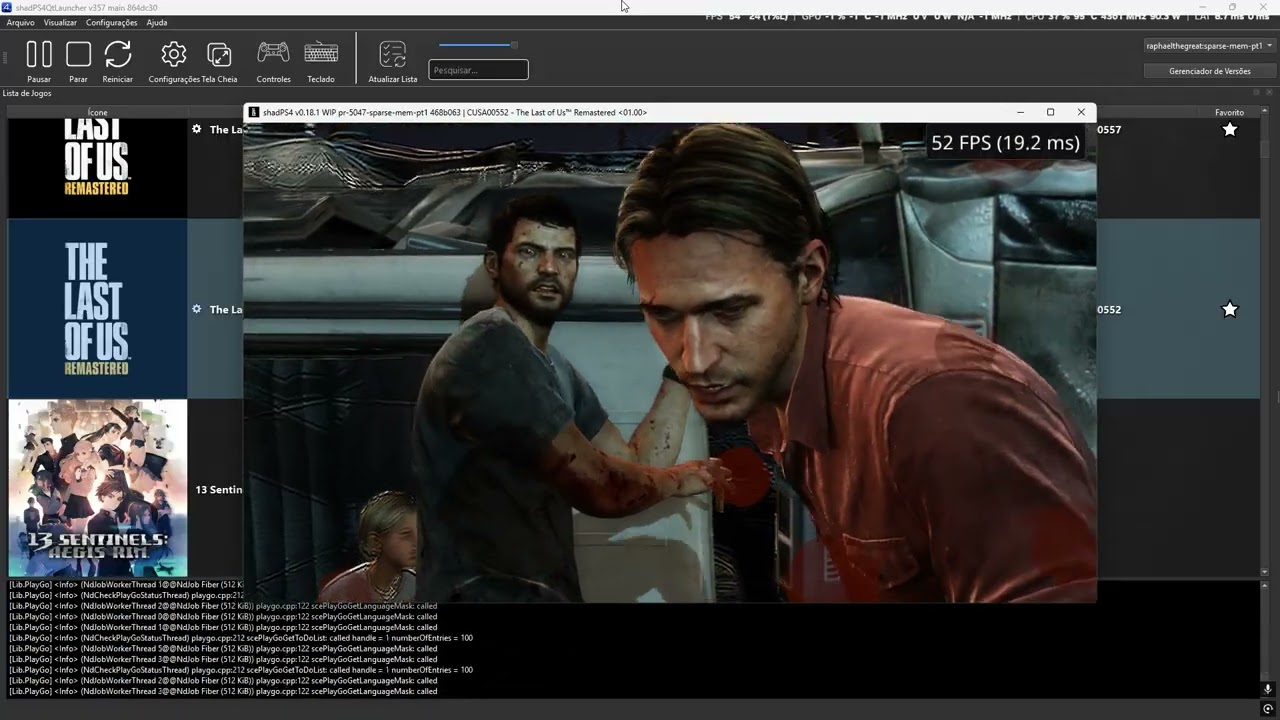Image resolution: width=1280 pixels, height=720 pixels.
Task: Maximize the shadPS4 game window
Action: point(1050,112)
